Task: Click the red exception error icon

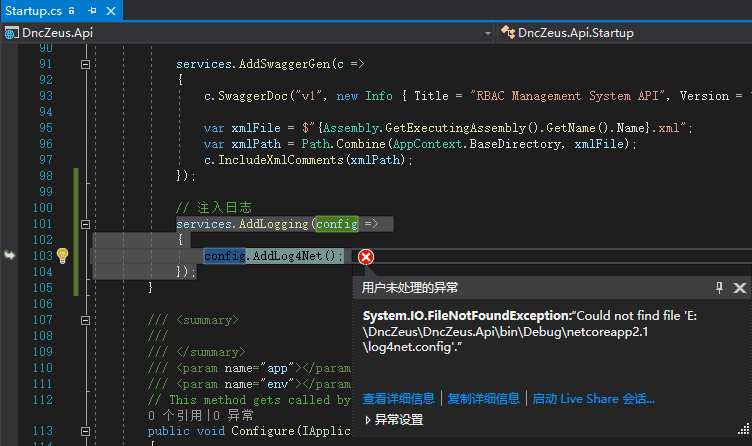Action: [366, 257]
